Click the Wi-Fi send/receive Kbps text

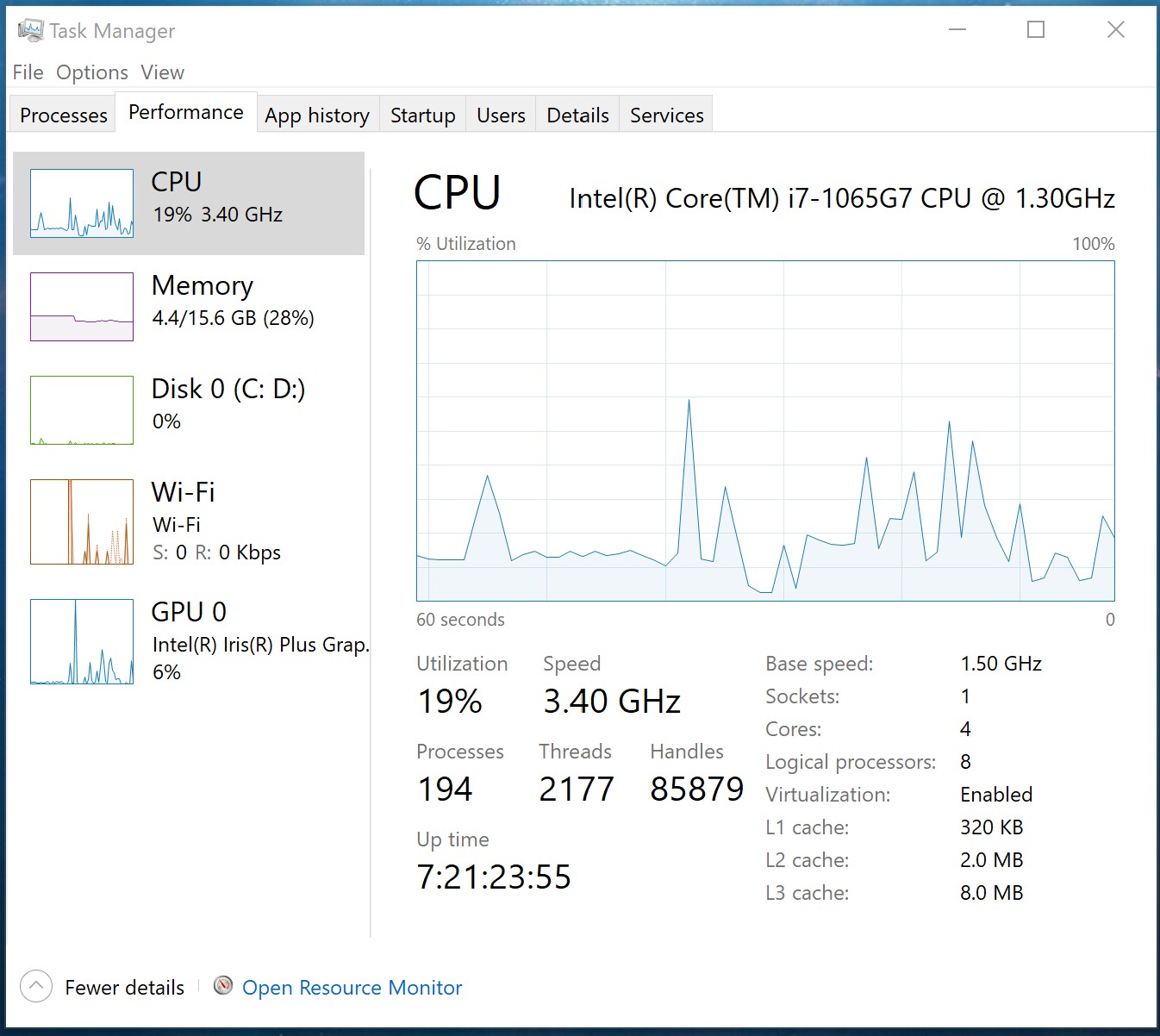(x=216, y=552)
